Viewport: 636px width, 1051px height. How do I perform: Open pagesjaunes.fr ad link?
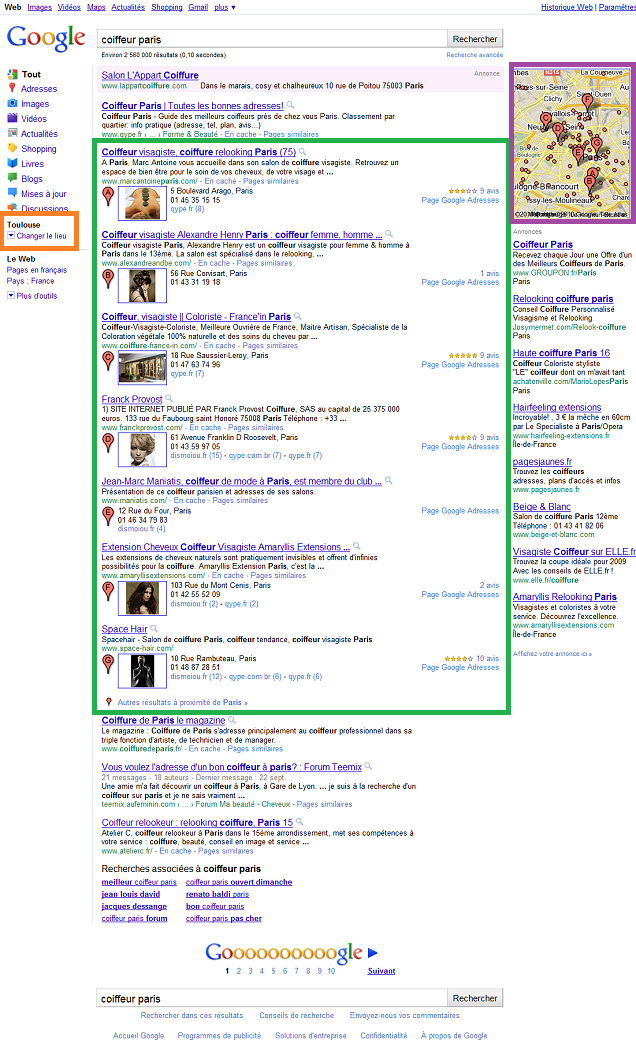[x=542, y=461]
